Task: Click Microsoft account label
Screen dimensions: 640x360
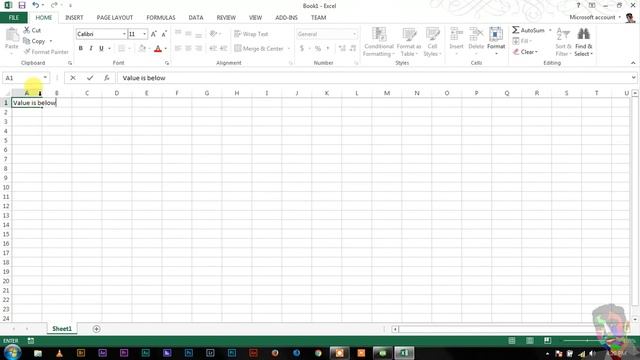Action: 592,17
